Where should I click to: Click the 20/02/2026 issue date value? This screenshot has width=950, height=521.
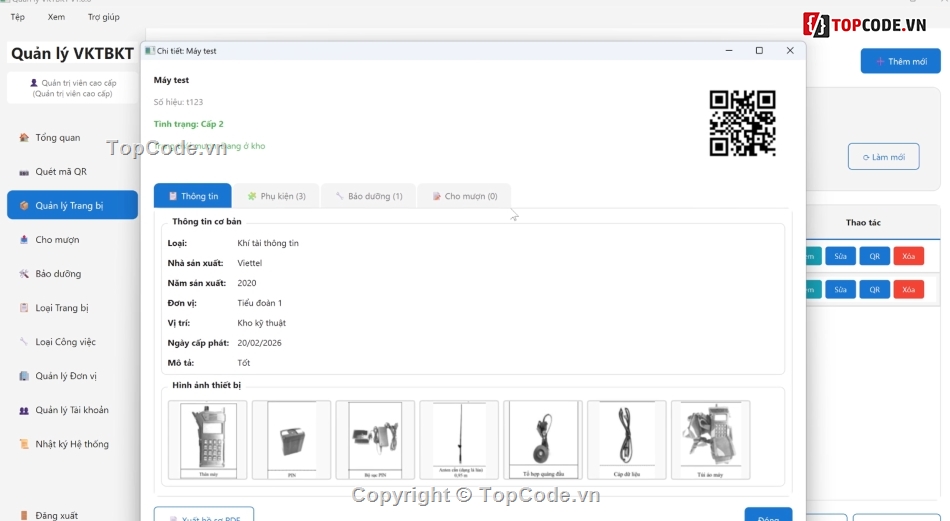point(259,343)
